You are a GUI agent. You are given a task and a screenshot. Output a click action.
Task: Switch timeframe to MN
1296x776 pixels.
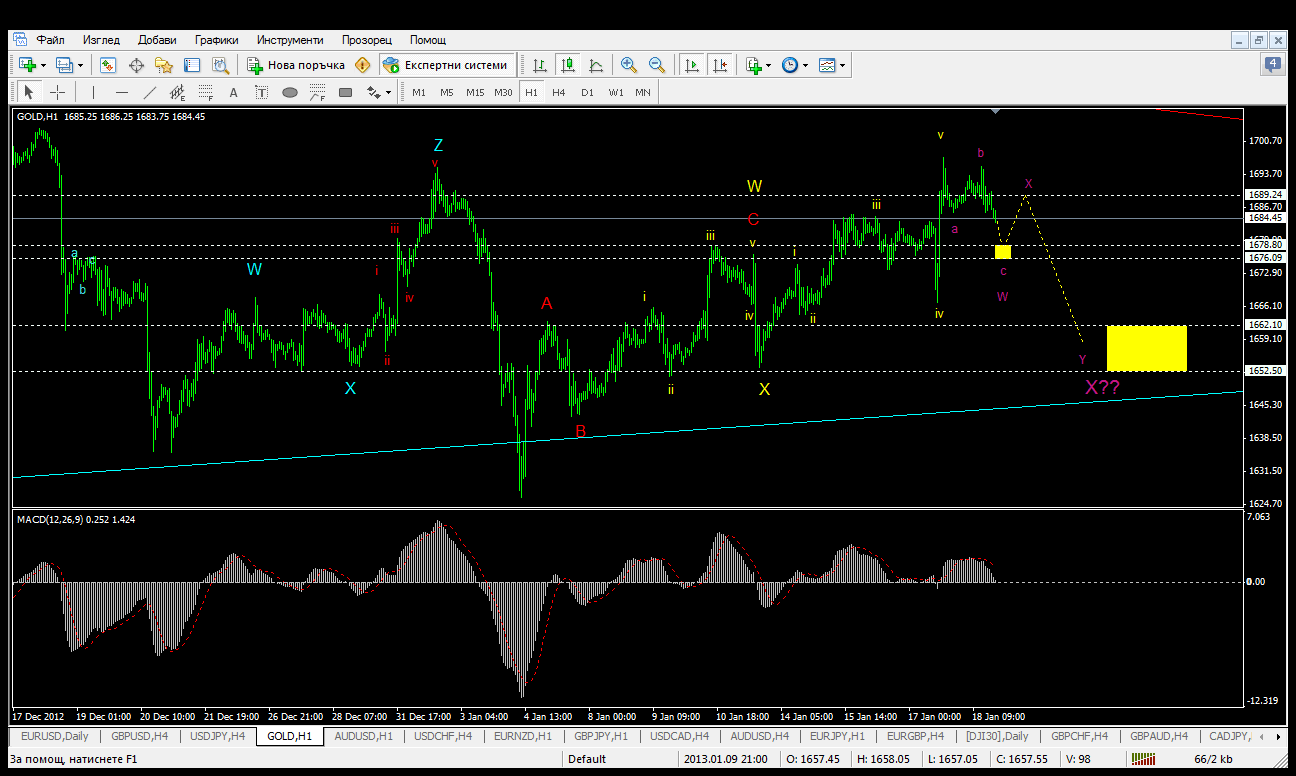tap(643, 92)
